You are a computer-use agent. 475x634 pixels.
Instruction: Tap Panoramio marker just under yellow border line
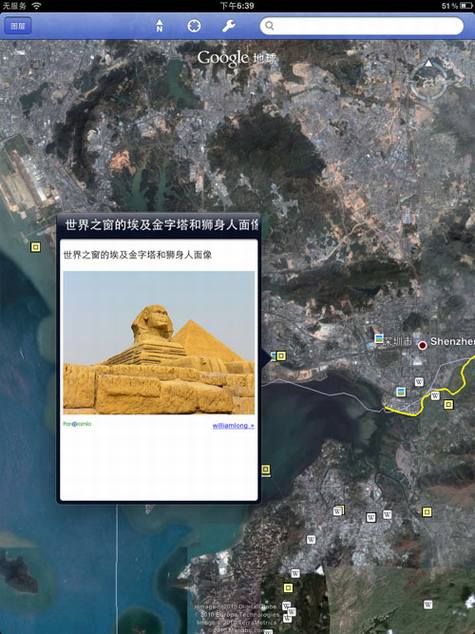[448, 404]
